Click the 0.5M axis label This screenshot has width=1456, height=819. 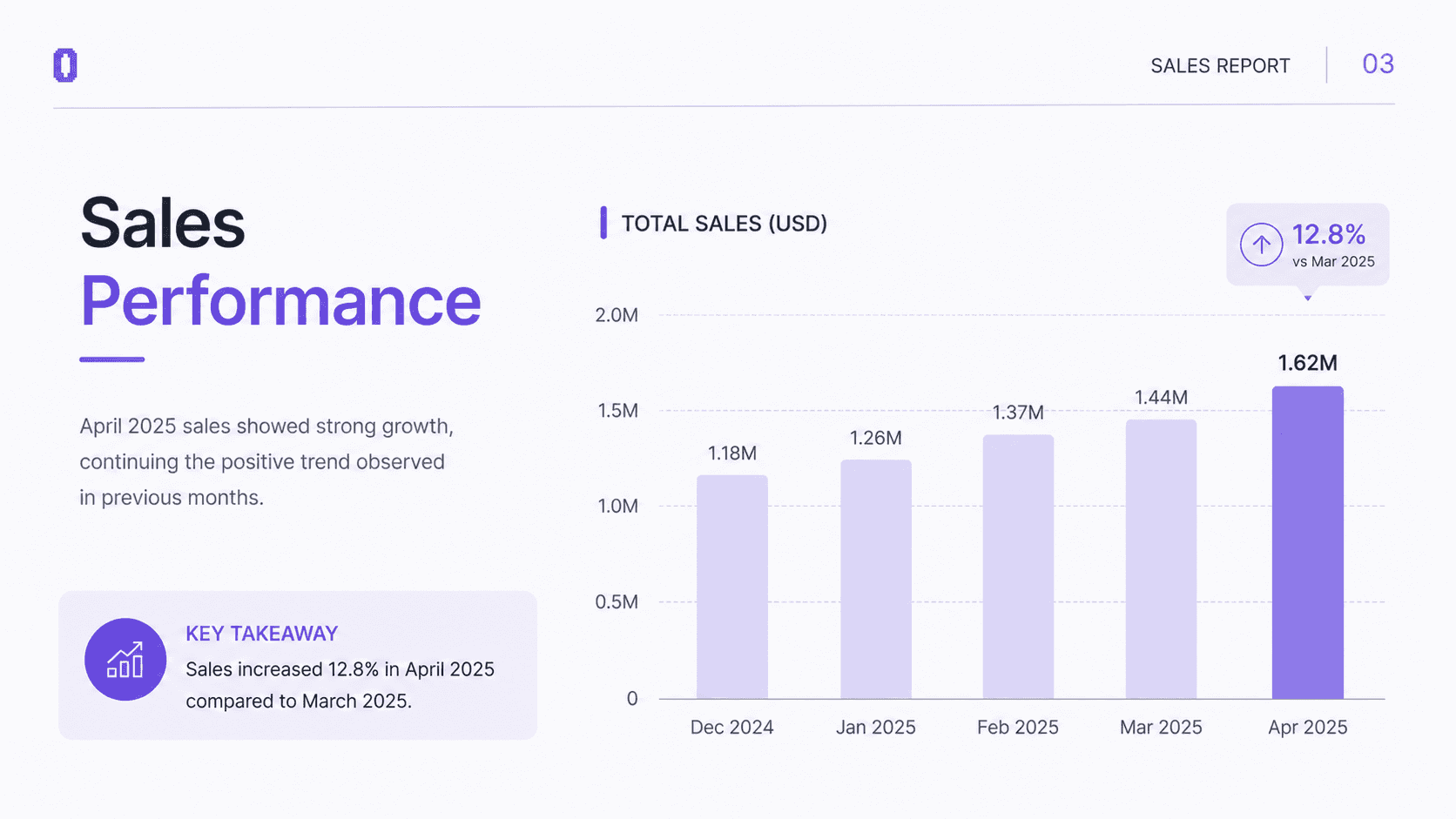(x=617, y=602)
